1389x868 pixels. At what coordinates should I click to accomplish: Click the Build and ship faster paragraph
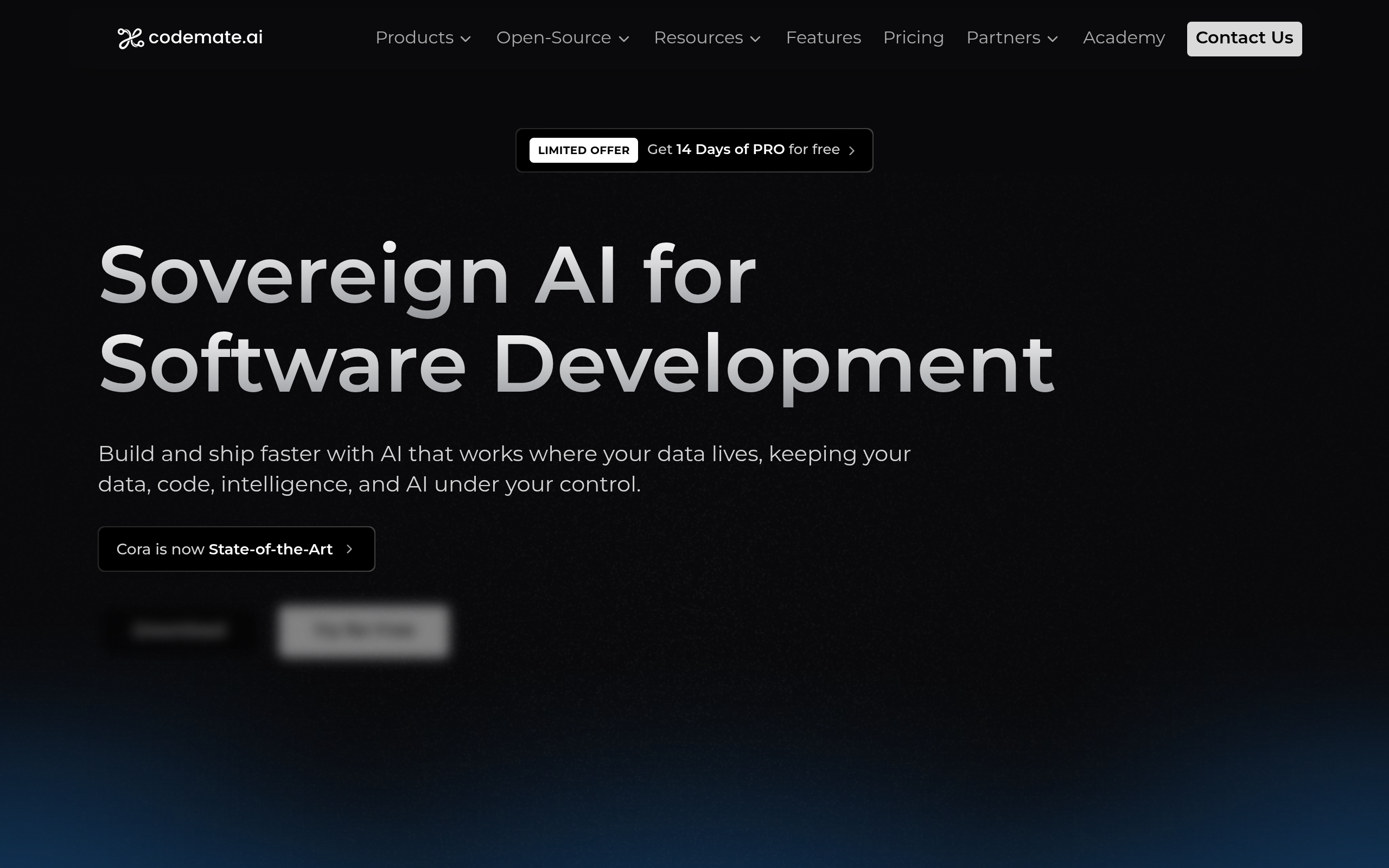(x=504, y=469)
